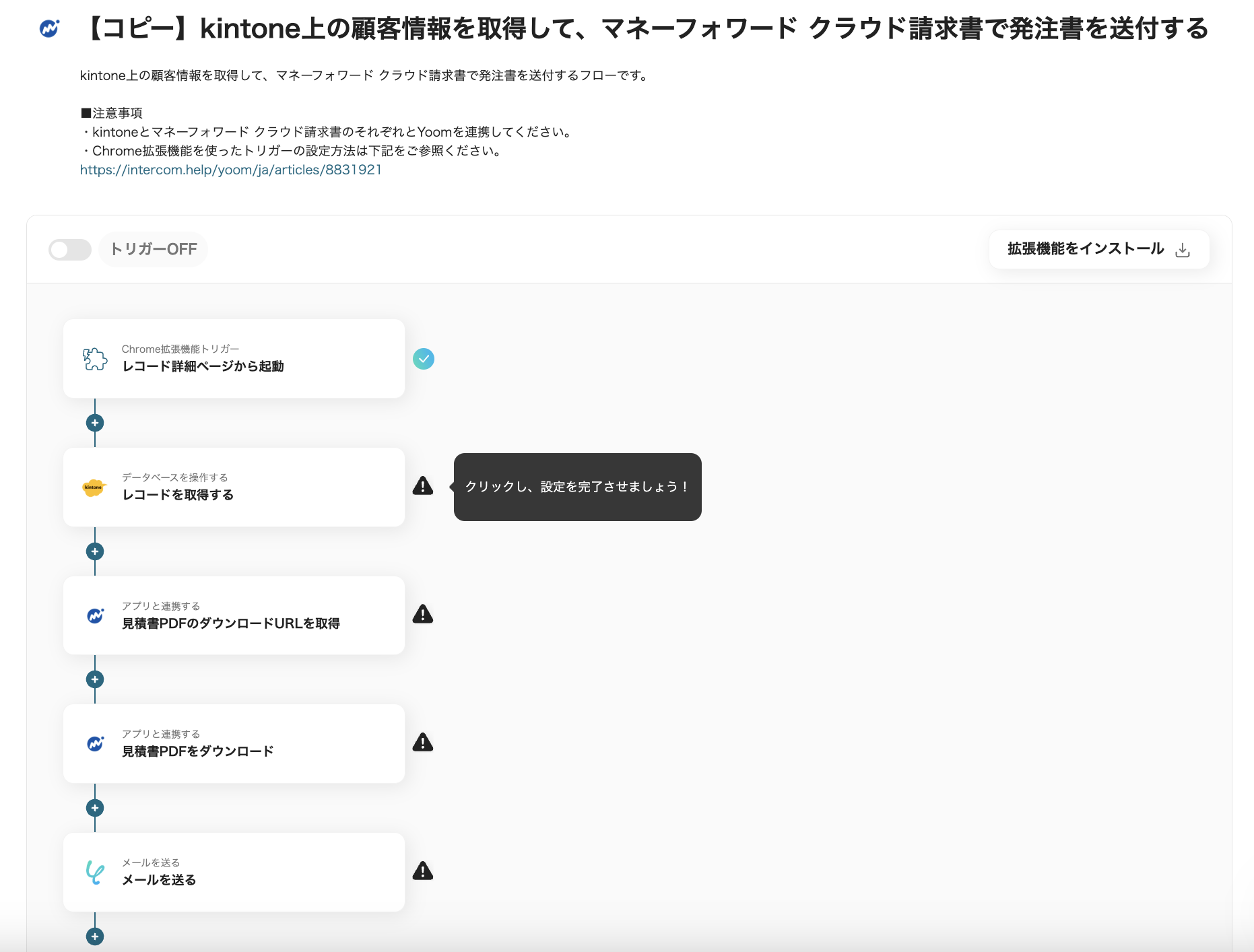Click the warning icon beside 見積書PDFをダウンロード
The height and width of the screenshot is (952, 1254).
(423, 742)
